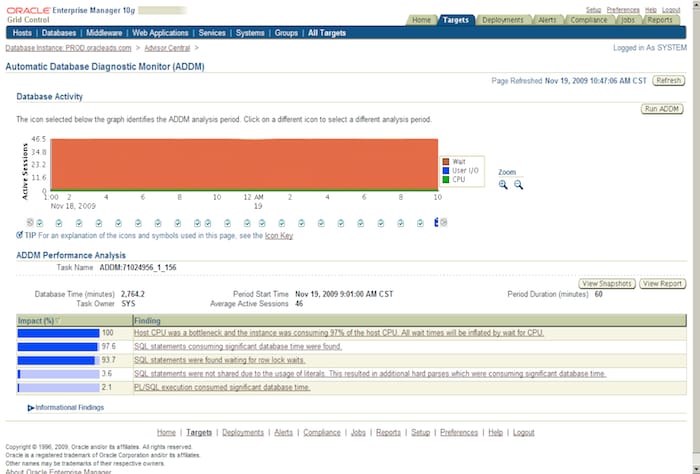Screen dimensions: 700x474
Task: Click footer Home link
Action: (x=166, y=432)
